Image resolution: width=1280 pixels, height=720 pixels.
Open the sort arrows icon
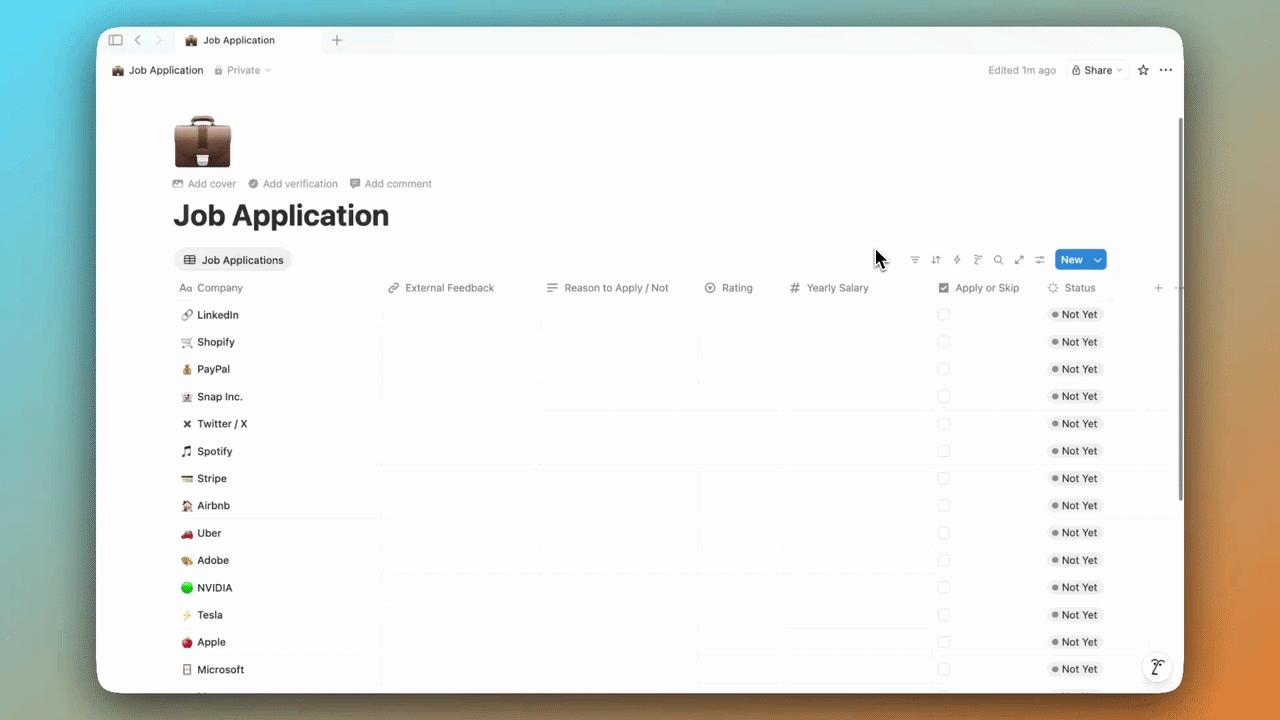936,260
